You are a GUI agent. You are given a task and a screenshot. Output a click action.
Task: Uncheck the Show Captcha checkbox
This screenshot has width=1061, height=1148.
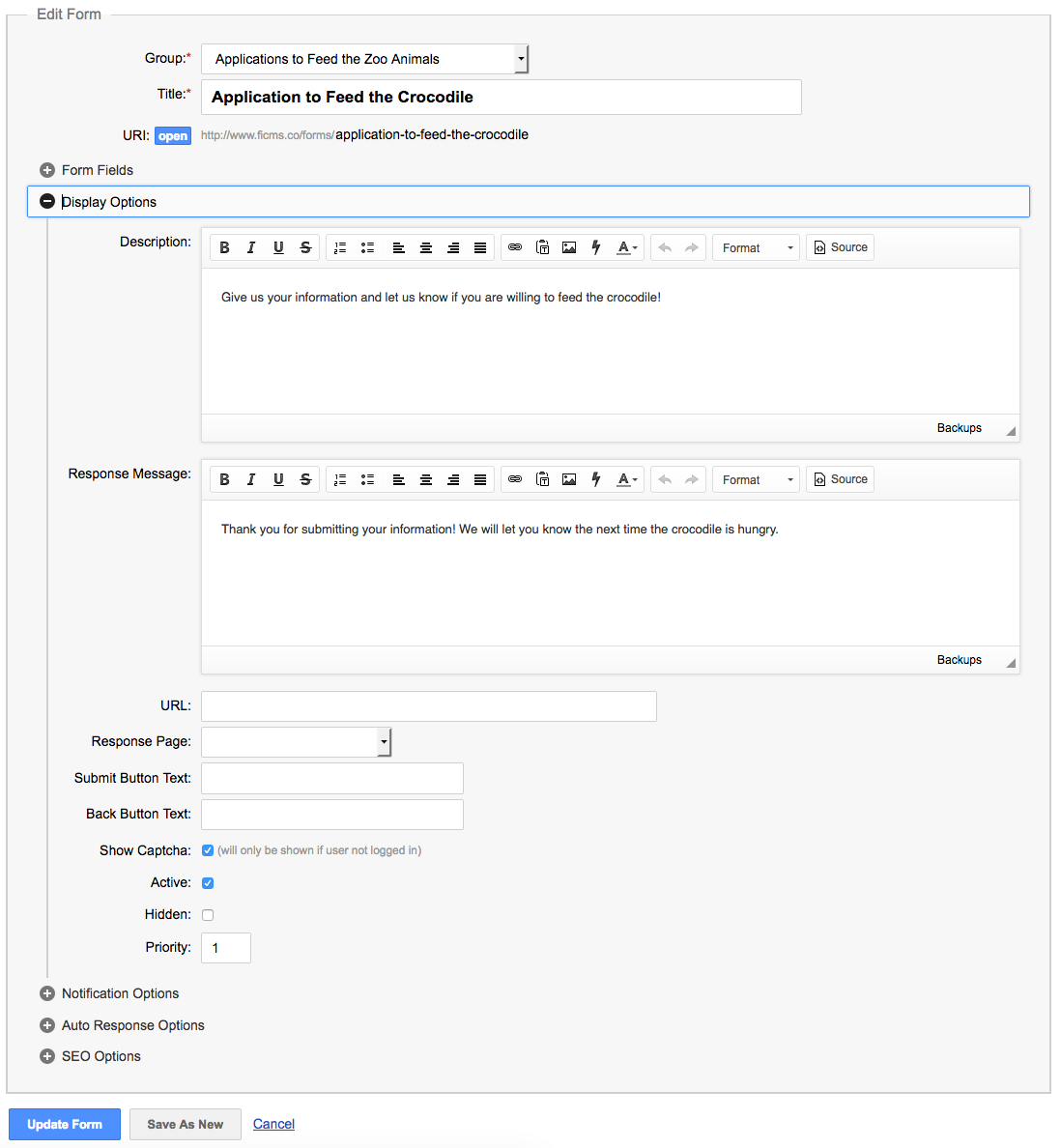pos(208,850)
